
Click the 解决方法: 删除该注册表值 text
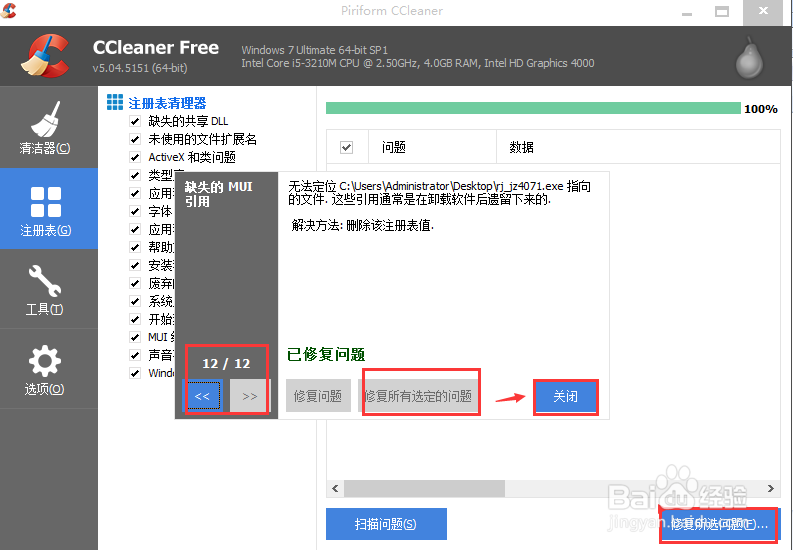tap(363, 225)
